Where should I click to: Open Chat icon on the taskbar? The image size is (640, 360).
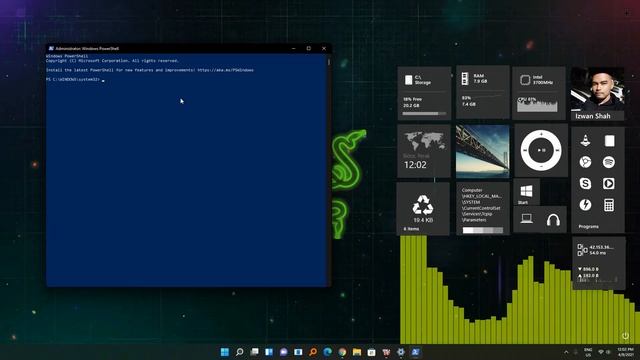click(284, 352)
